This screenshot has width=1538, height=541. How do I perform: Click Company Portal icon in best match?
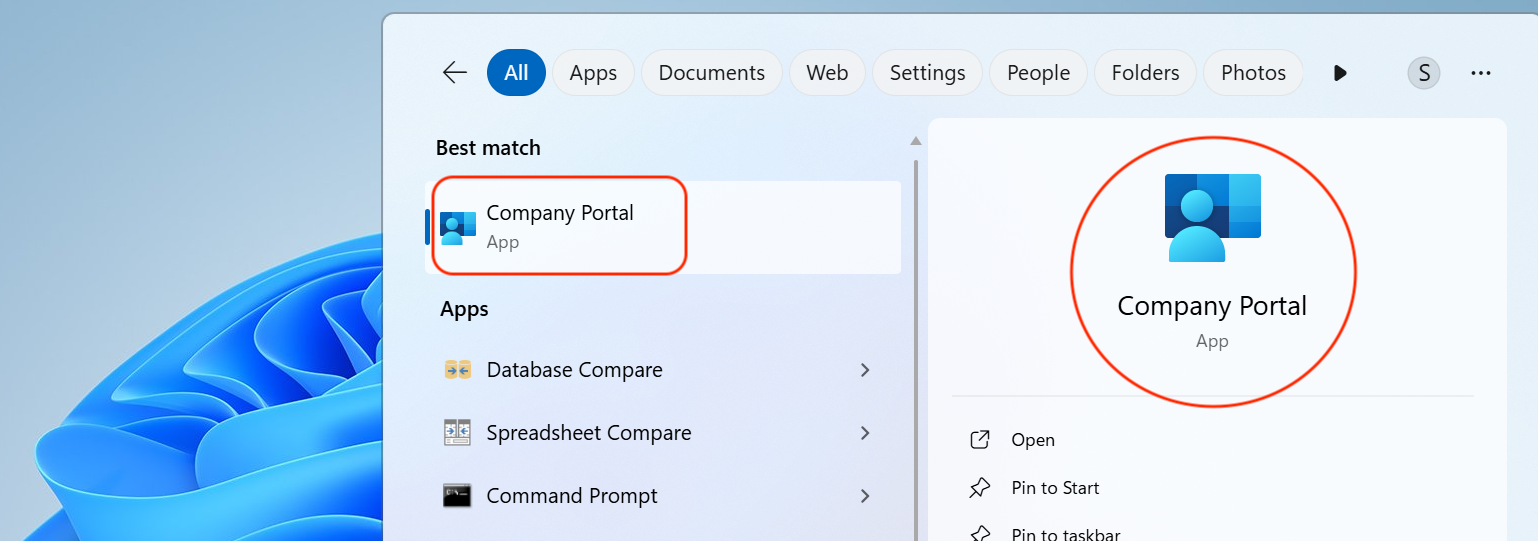458,228
